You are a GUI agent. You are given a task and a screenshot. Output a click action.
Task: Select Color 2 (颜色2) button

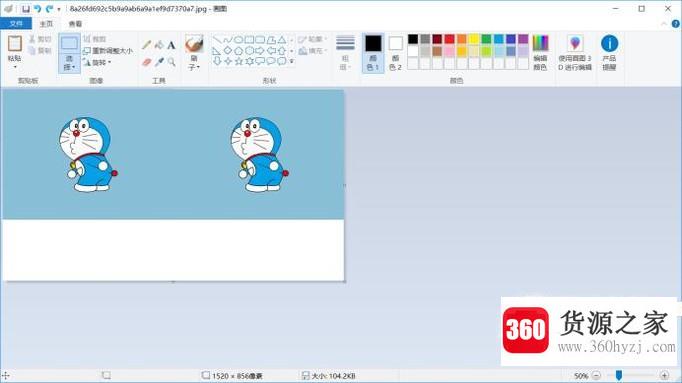395,53
